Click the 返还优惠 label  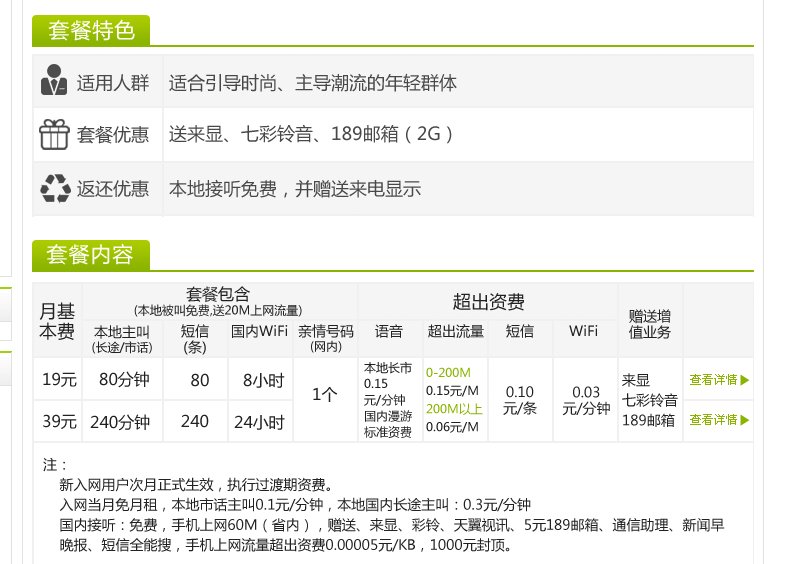(x=113, y=189)
